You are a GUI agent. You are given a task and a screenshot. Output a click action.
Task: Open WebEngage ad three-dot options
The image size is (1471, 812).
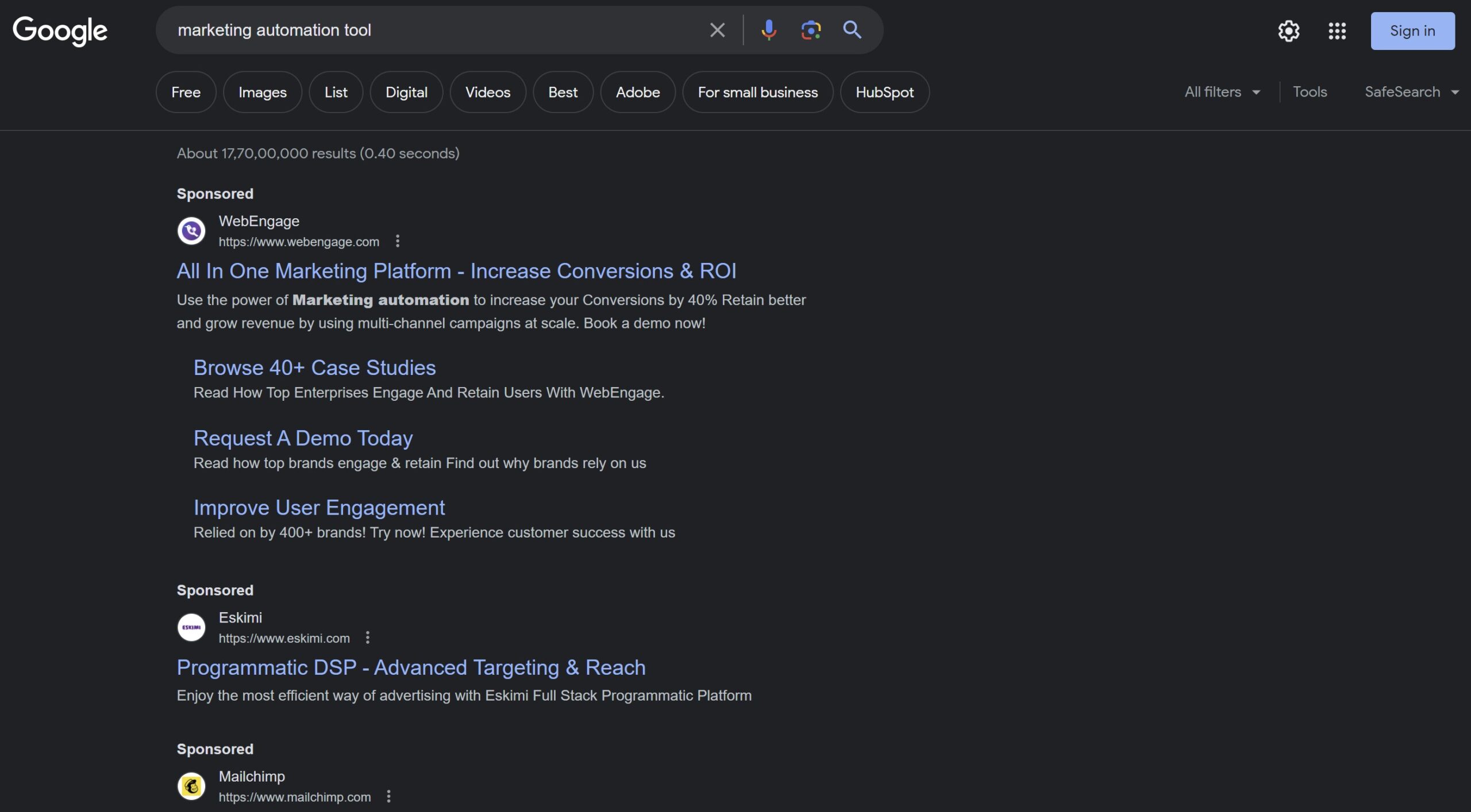pyautogui.click(x=397, y=241)
